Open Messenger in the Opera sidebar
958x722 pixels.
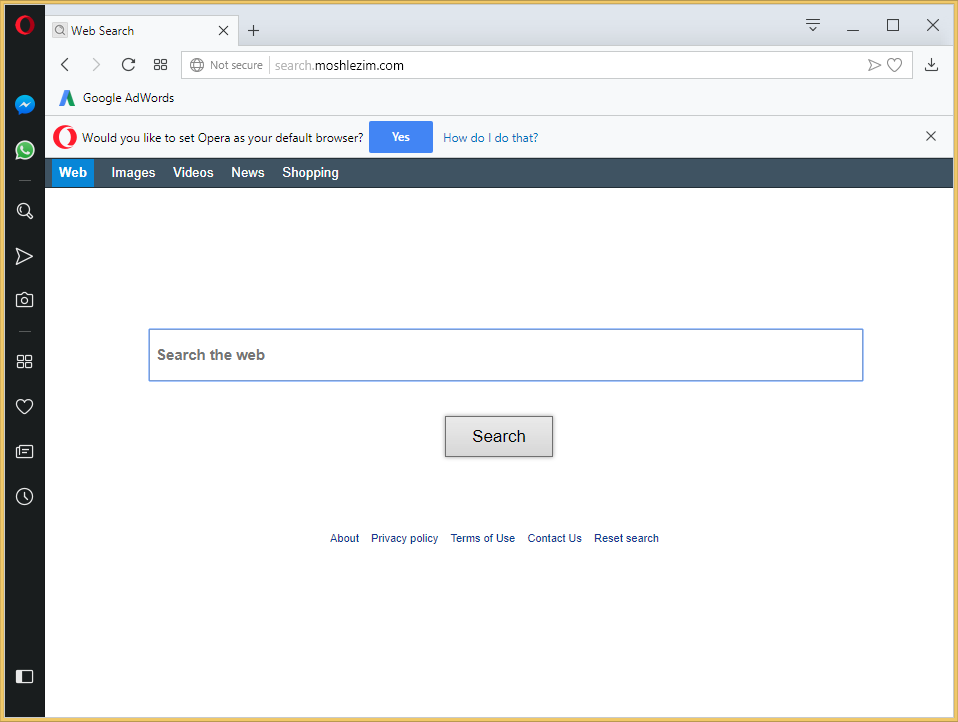click(25, 104)
